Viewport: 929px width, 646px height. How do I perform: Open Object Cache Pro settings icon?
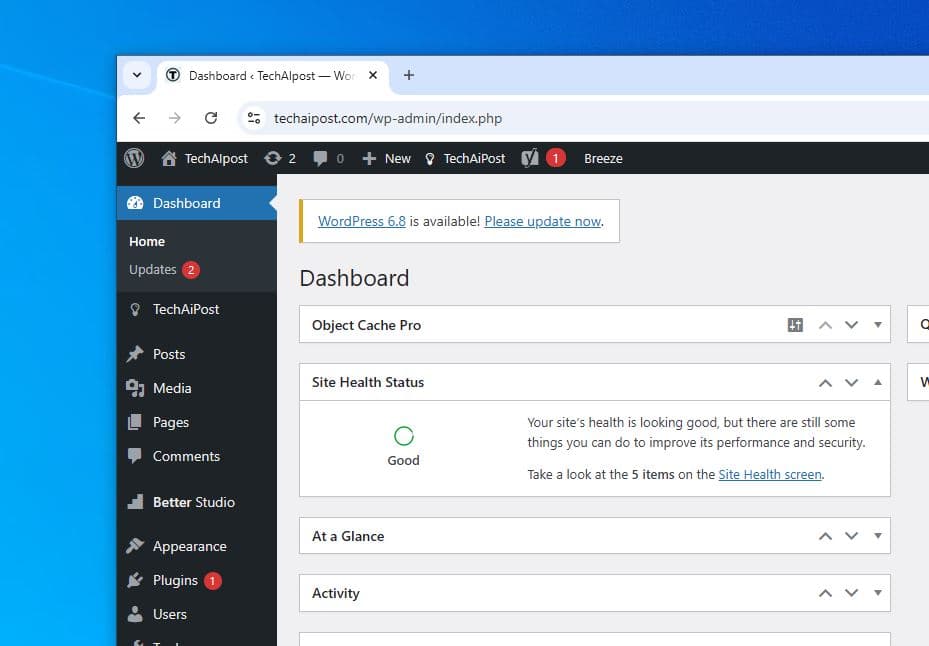pyautogui.click(x=795, y=325)
